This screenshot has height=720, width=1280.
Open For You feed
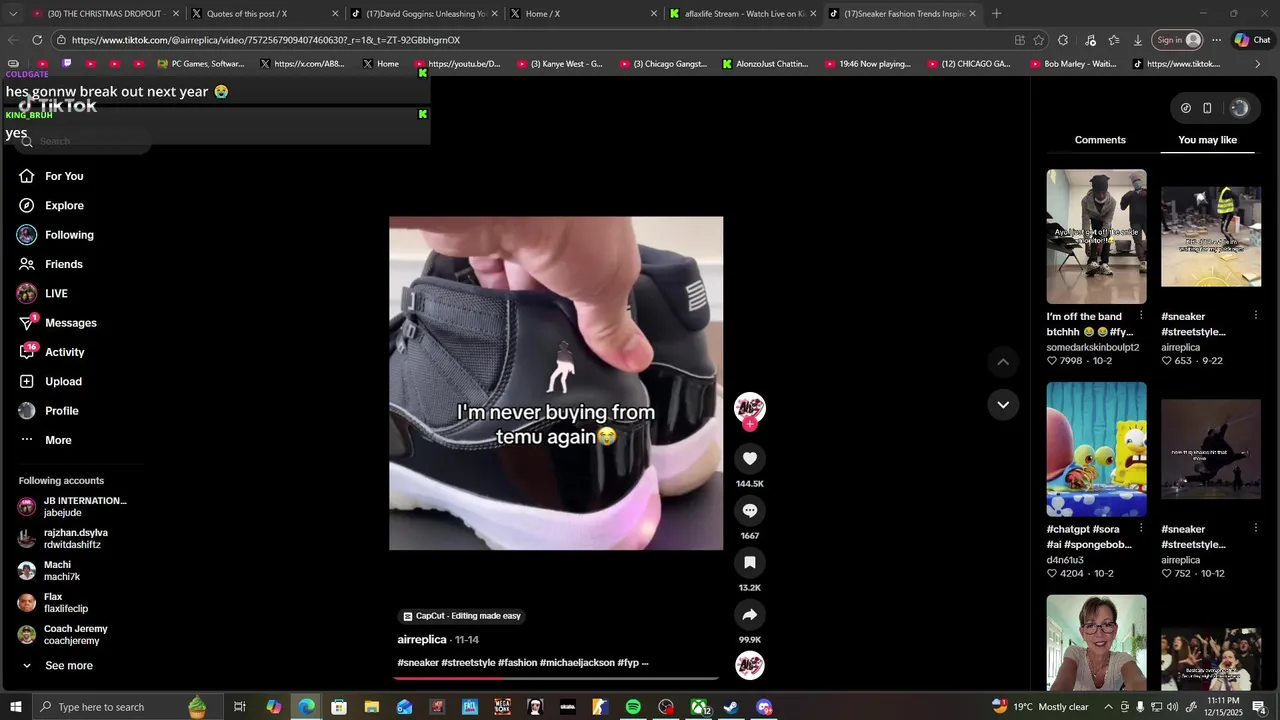[x=64, y=176]
